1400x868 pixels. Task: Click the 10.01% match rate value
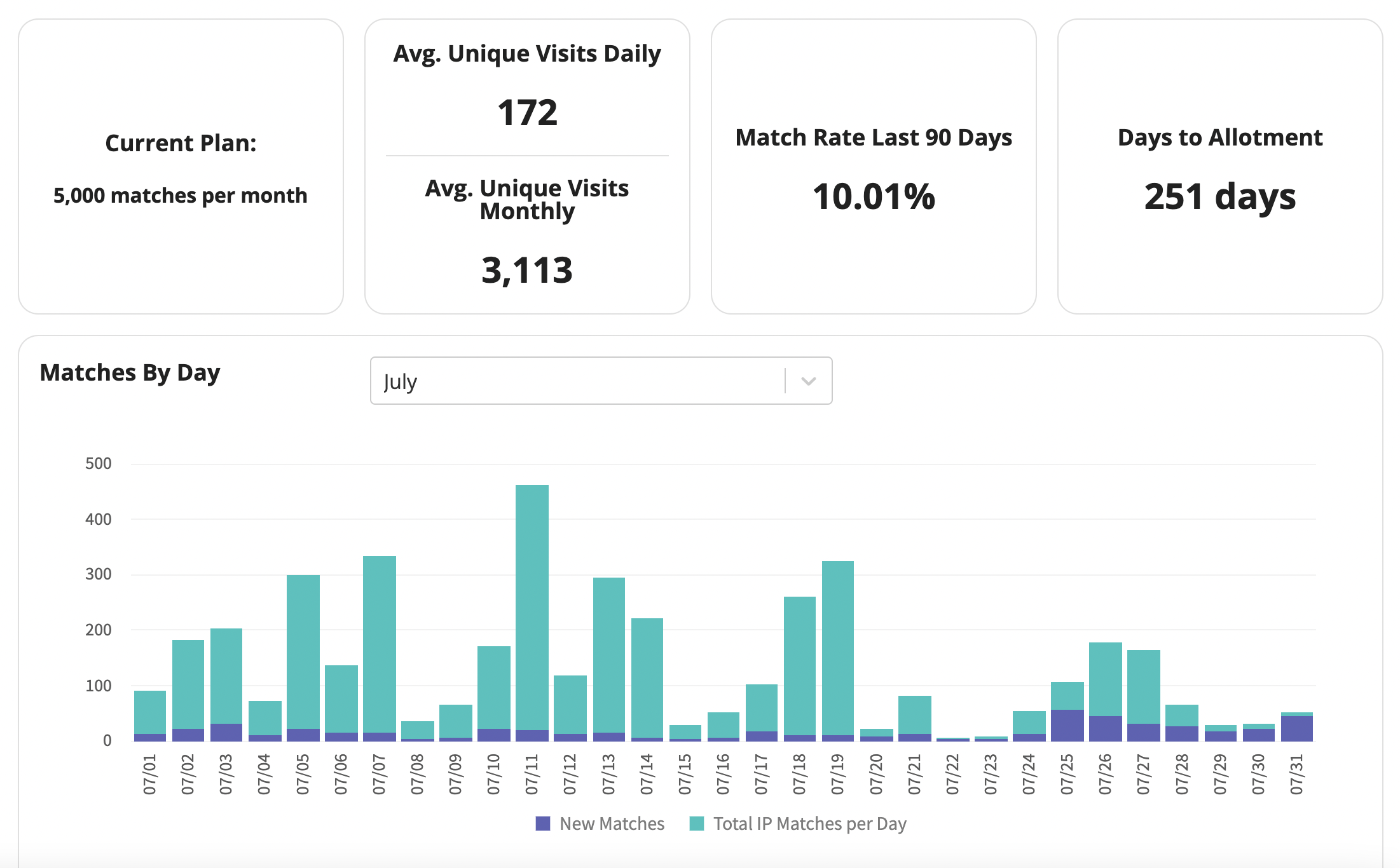coord(874,196)
